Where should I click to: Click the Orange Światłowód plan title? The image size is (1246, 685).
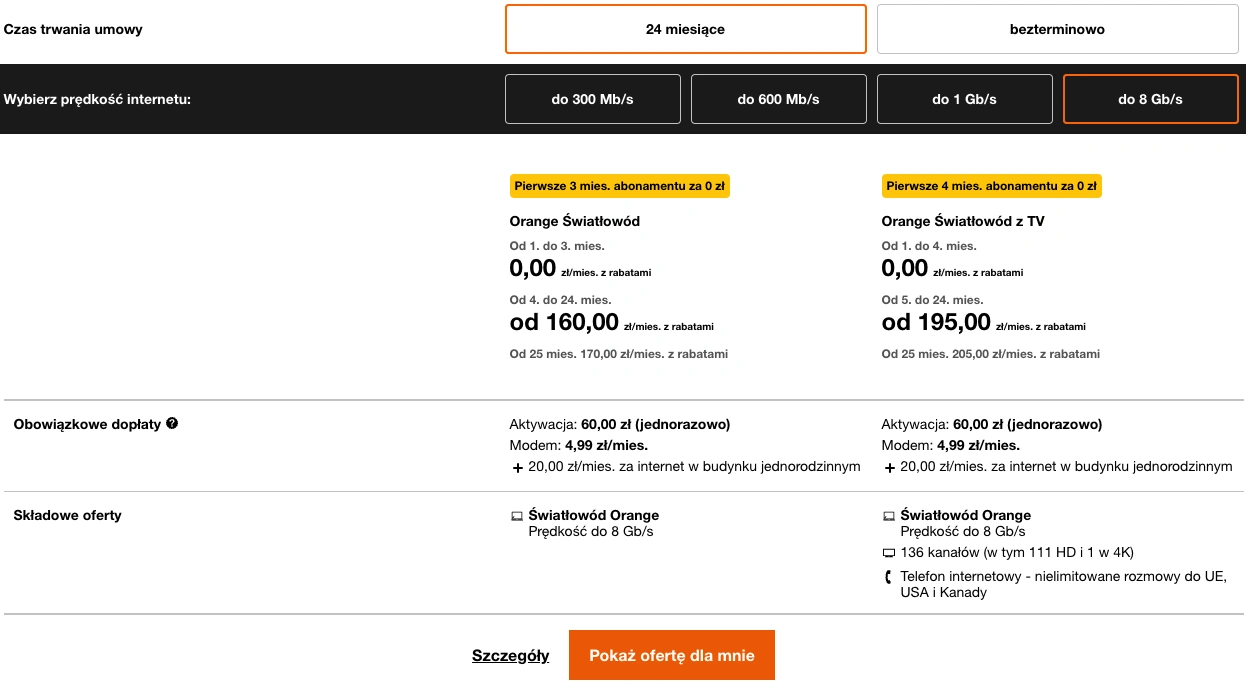575,221
